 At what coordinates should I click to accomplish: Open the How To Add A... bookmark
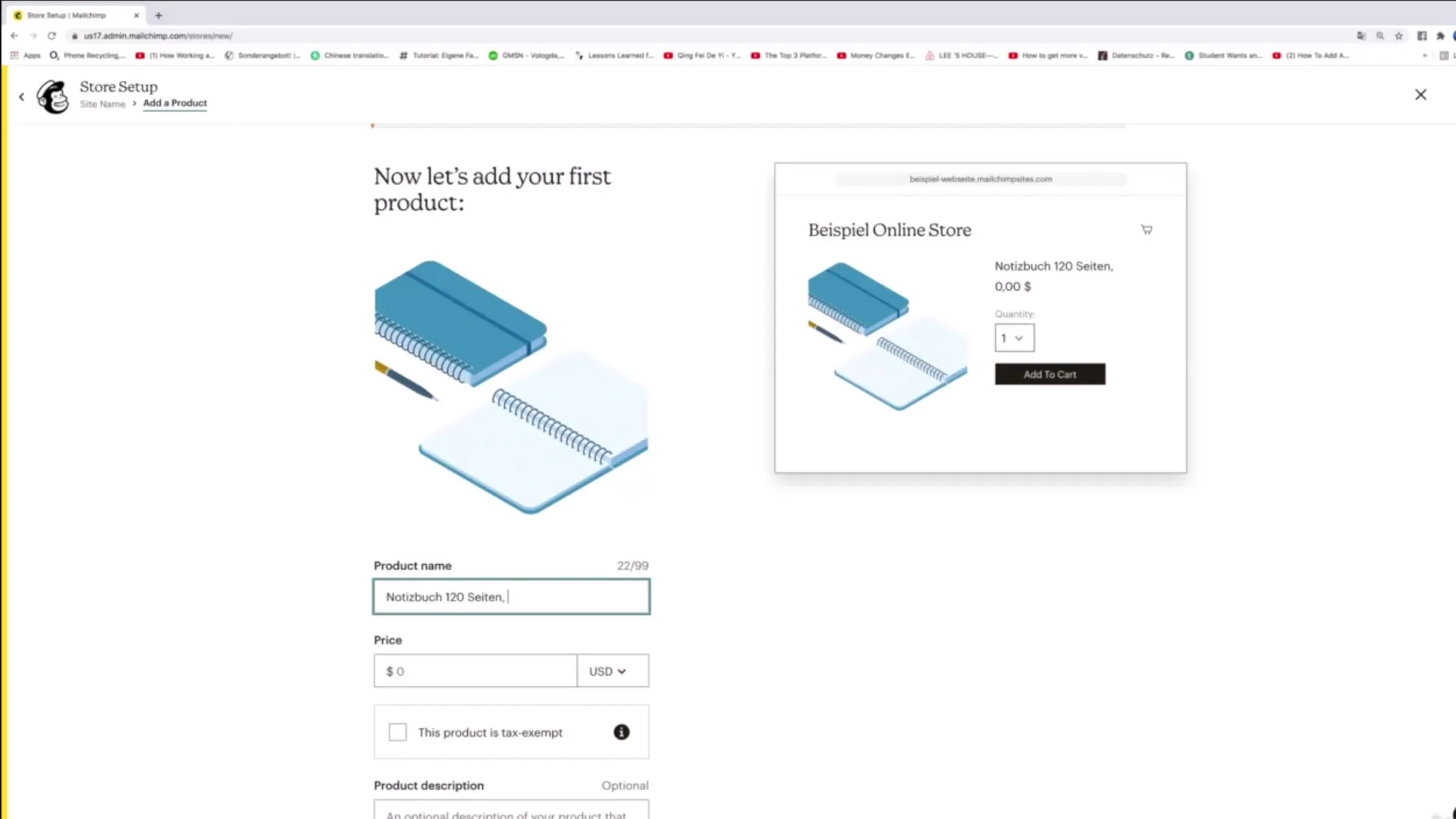click(1310, 55)
